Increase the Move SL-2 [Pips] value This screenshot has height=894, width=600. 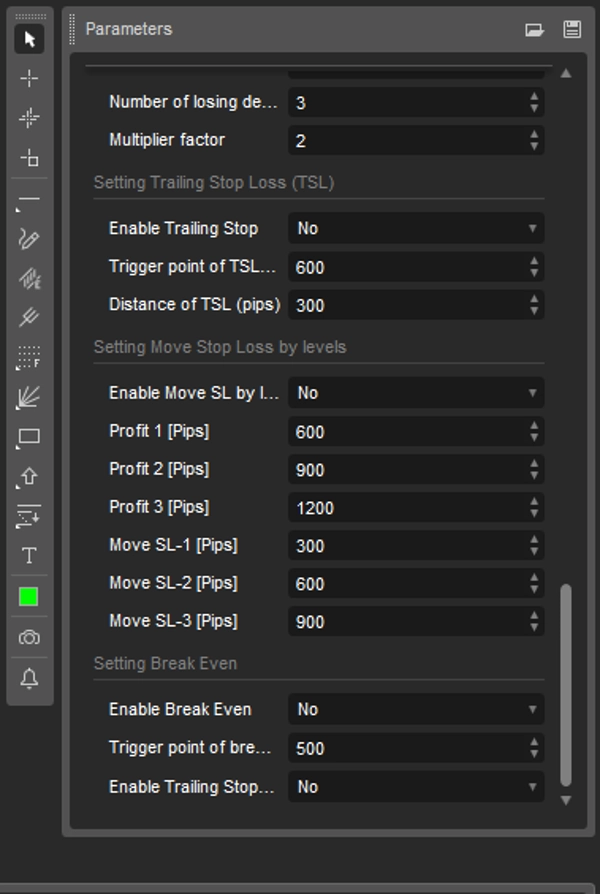[x=534, y=577]
